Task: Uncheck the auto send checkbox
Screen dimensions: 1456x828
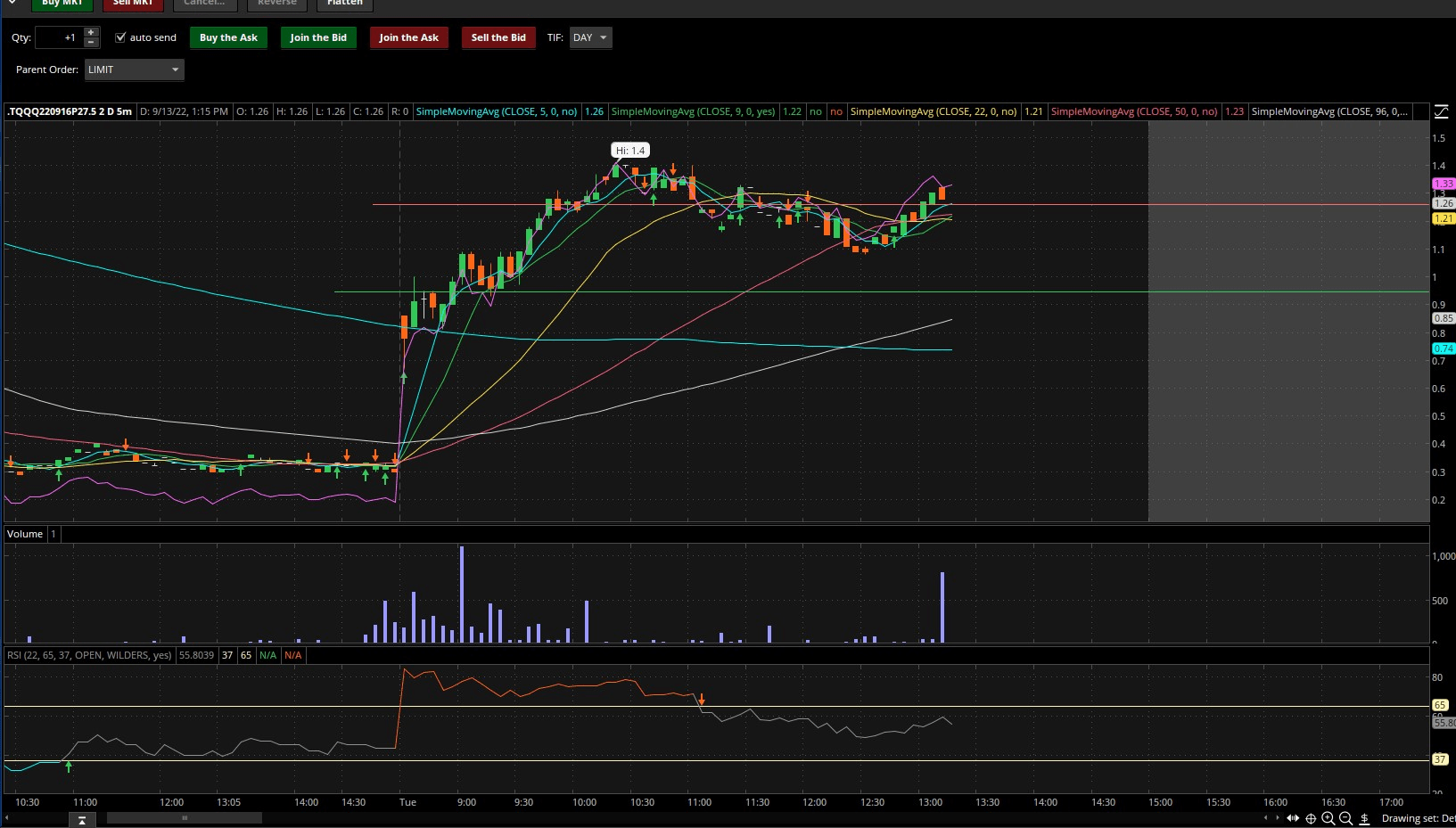Action: tap(120, 37)
